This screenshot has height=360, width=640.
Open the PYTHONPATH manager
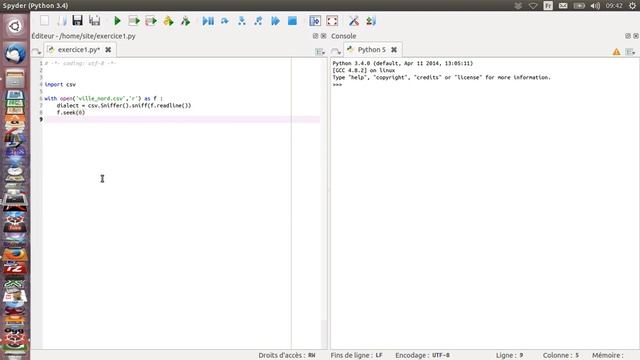pos(371,21)
